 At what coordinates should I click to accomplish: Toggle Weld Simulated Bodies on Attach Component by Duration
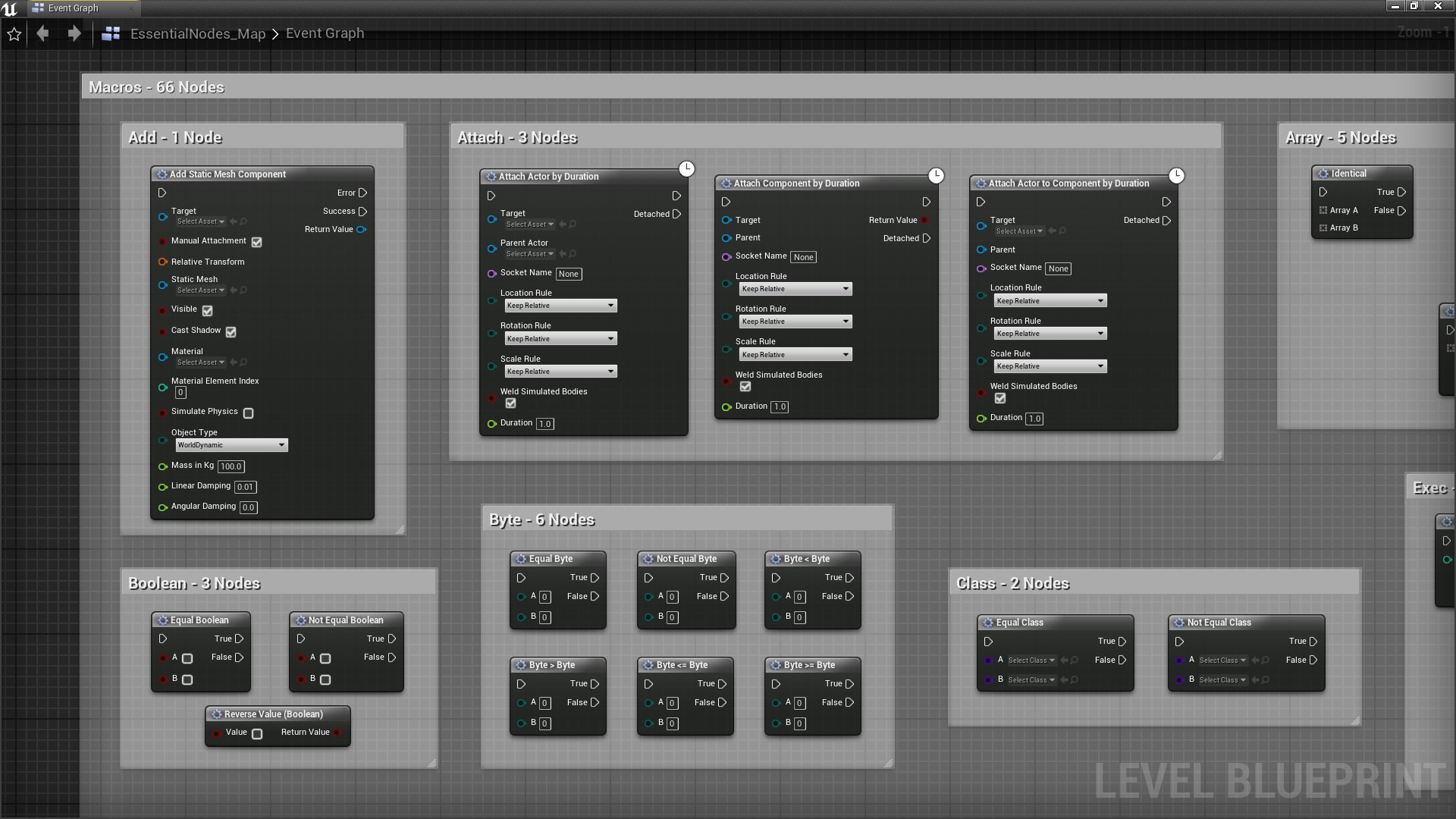pyautogui.click(x=745, y=387)
